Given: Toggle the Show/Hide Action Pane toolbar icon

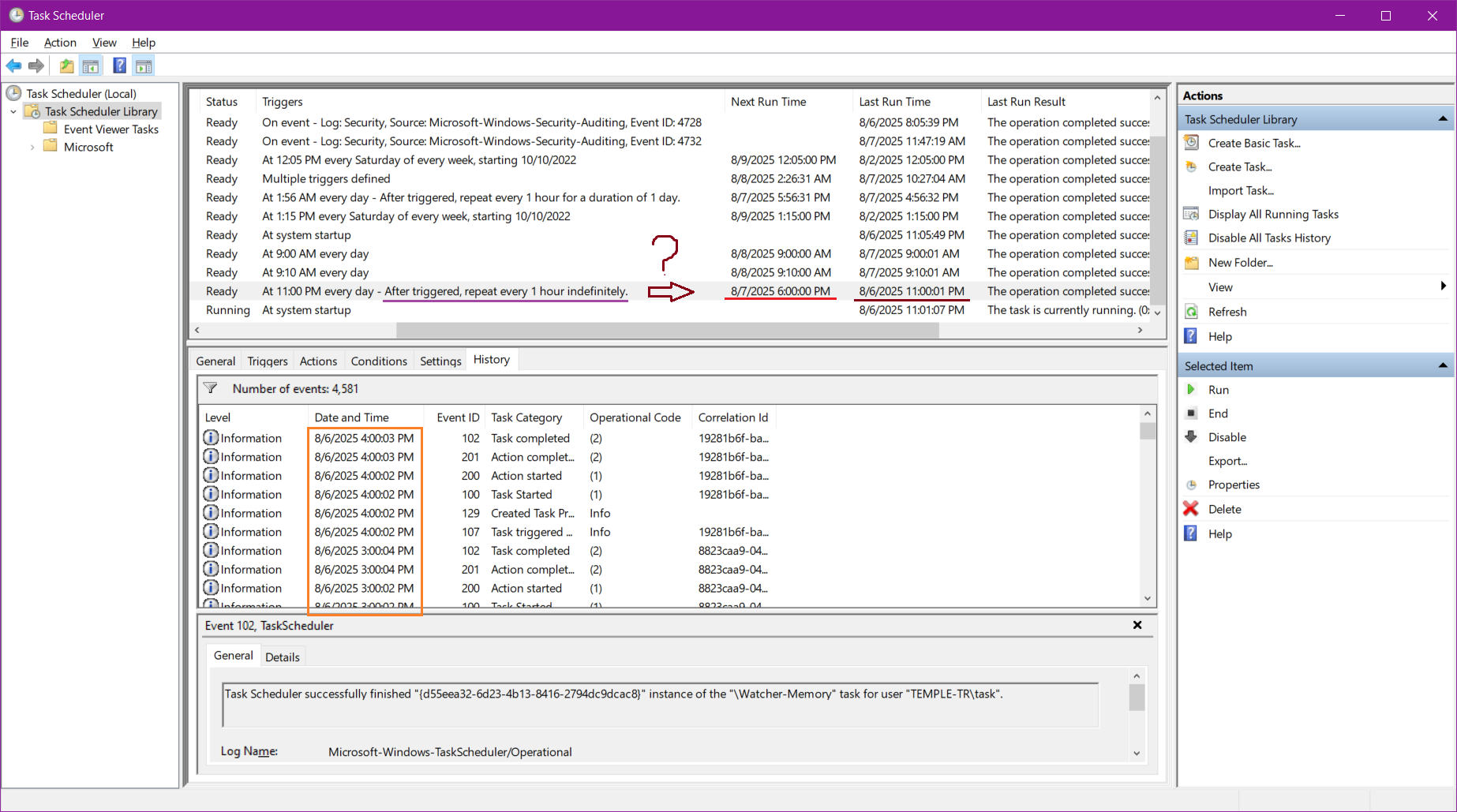Looking at the screenshot, I should coord(144,66).
